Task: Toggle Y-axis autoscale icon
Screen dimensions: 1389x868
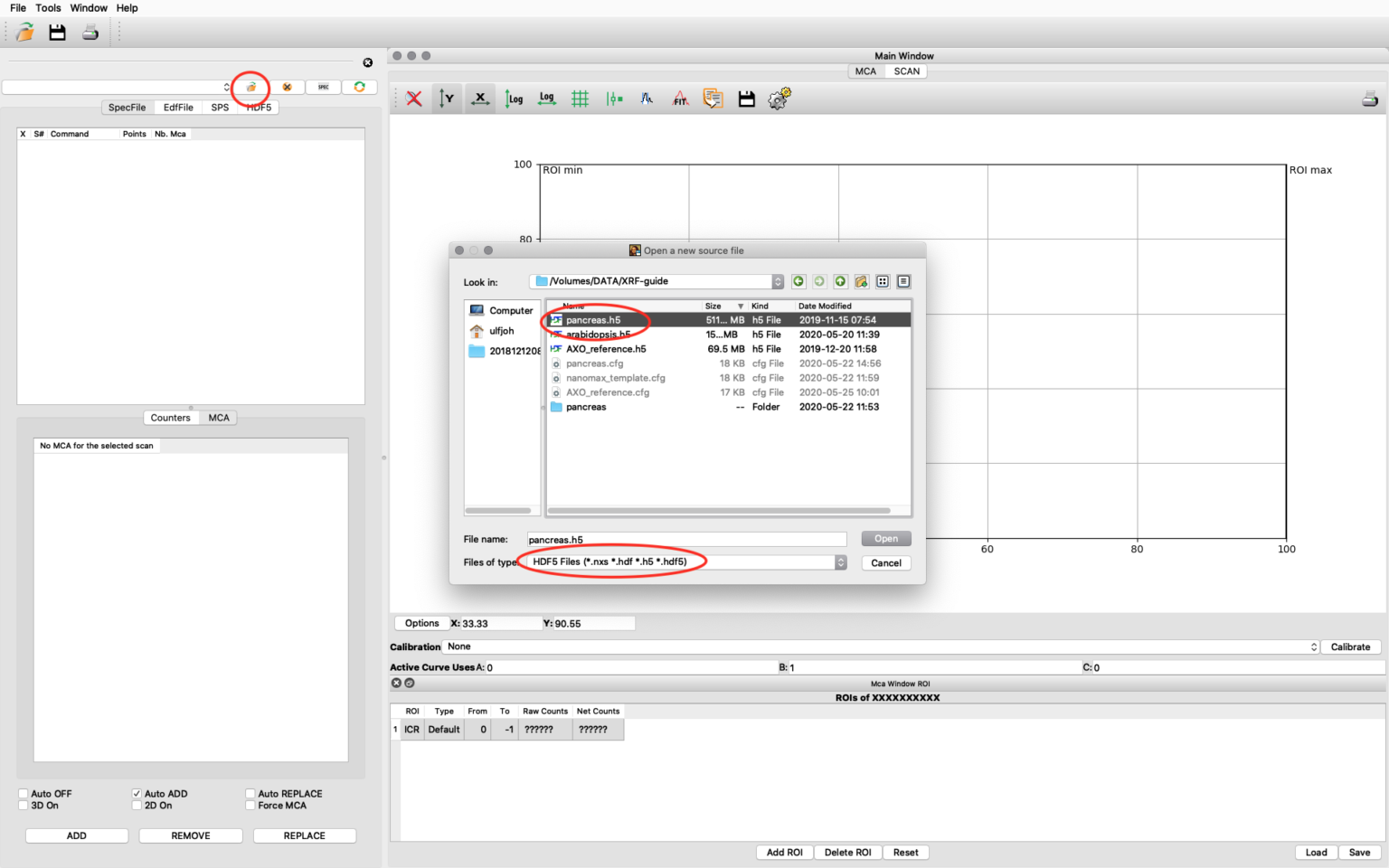Action: click(x=447, y=99)
